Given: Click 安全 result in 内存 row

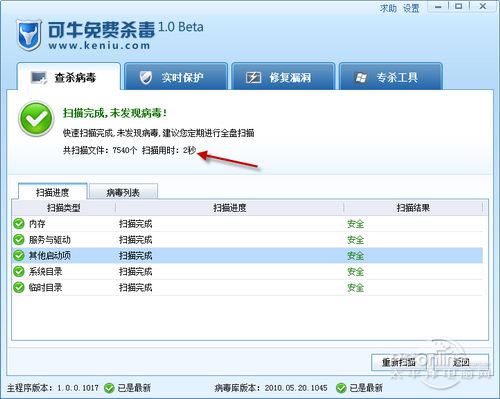Looking at the screenshot, I should (x=355, y=224).
